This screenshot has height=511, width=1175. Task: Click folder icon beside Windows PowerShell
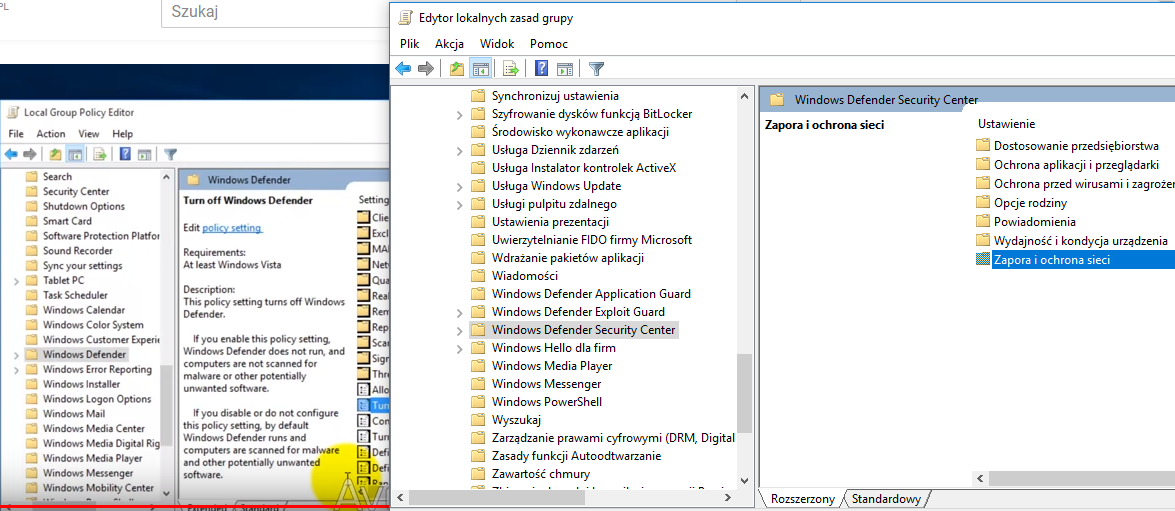(x=477, y=402)
